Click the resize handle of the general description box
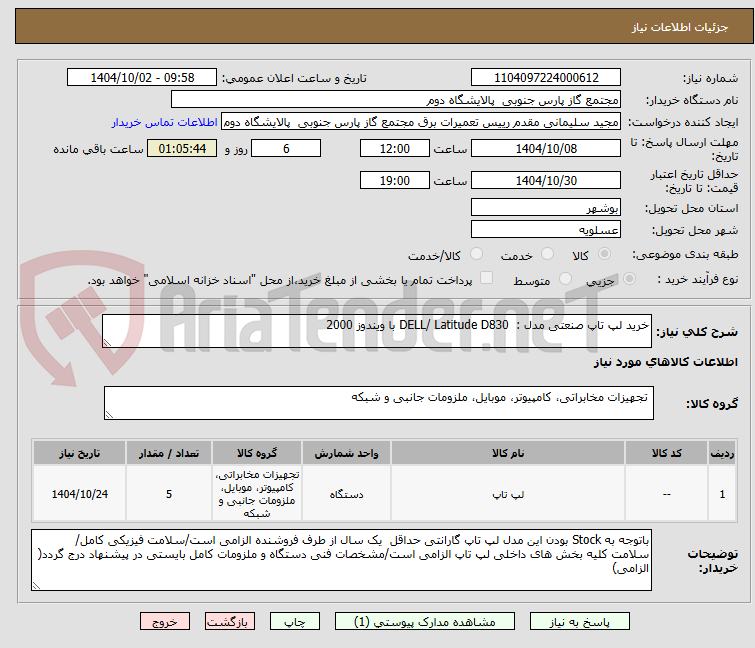Viewport: 755px width, 648px height. tap(107, 343)
